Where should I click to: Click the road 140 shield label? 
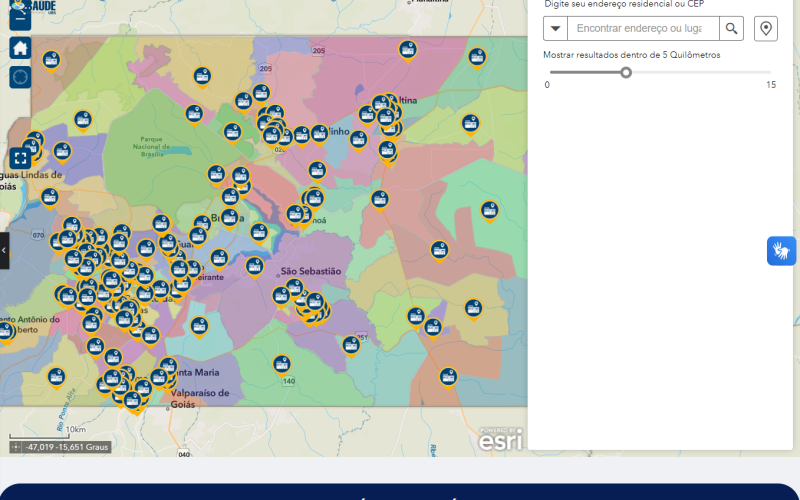[x=289, y=381]
